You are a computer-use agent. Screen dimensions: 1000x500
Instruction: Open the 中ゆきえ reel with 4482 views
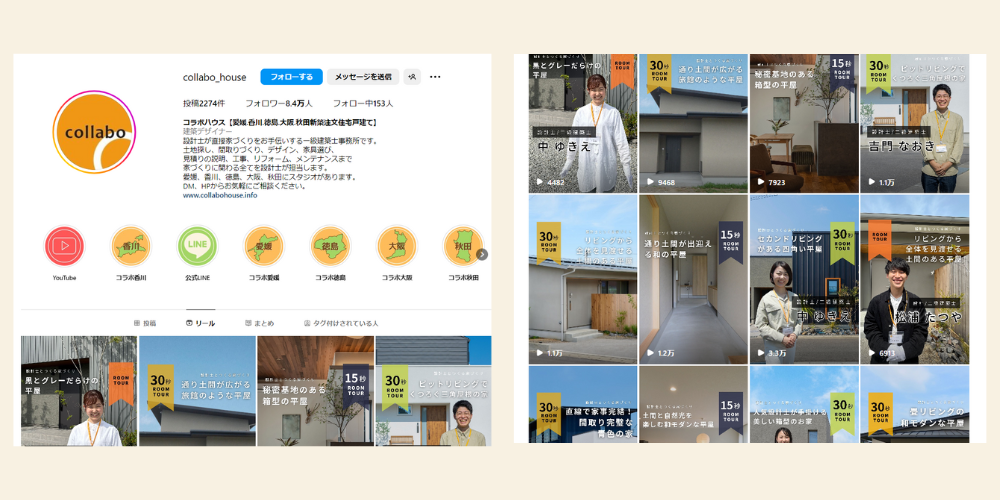(x=583, y=123)
